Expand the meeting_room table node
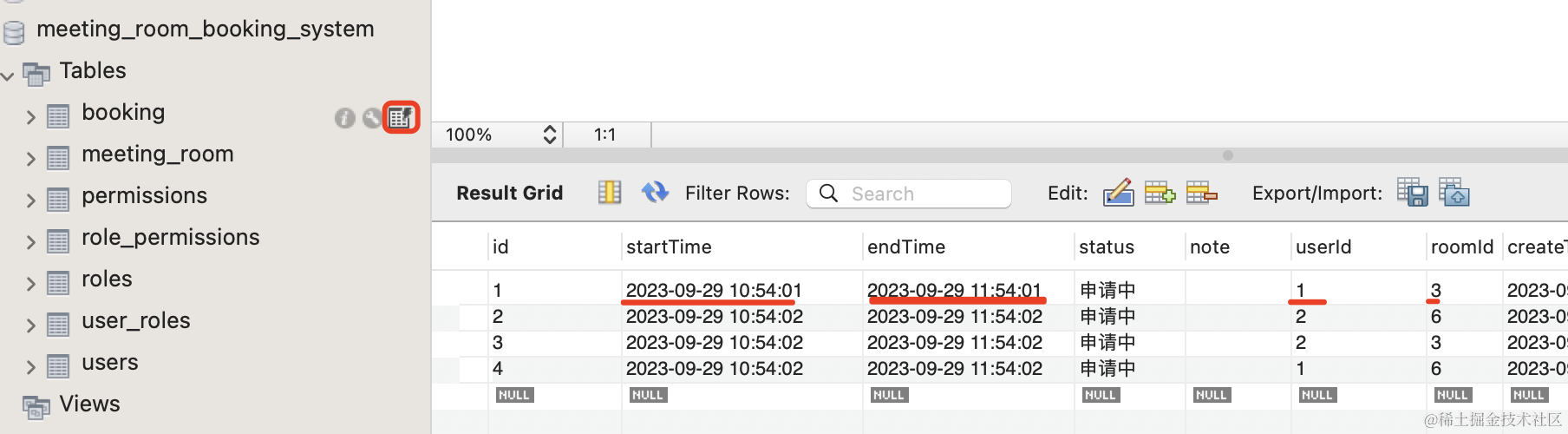This screenshot has width=1568, height=434. click(30, 158)
